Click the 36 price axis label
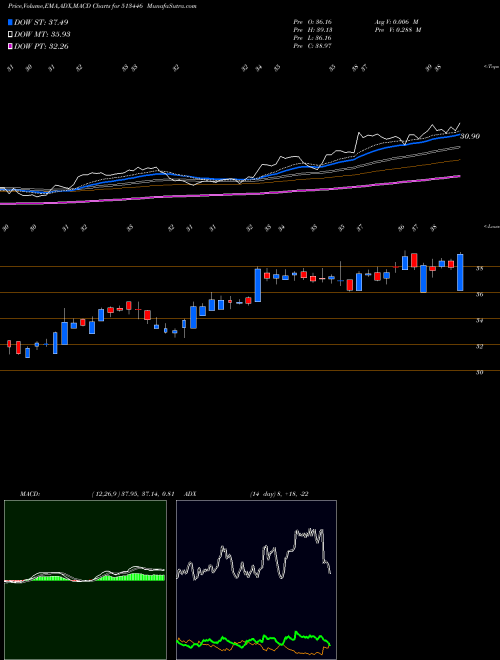 (480, 295)
